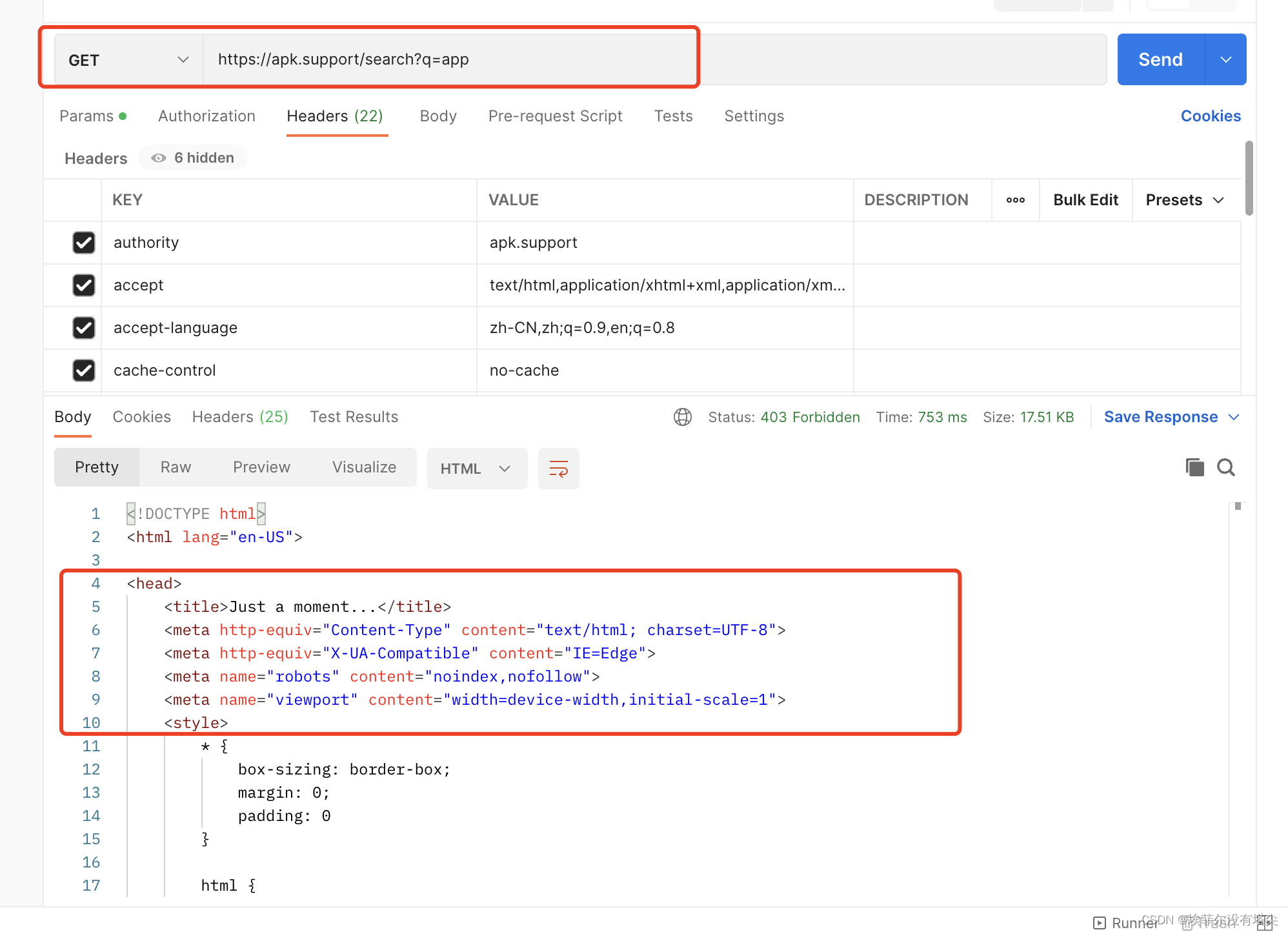
Task: Switch to the Authorization tab
Action: point(206,116)
